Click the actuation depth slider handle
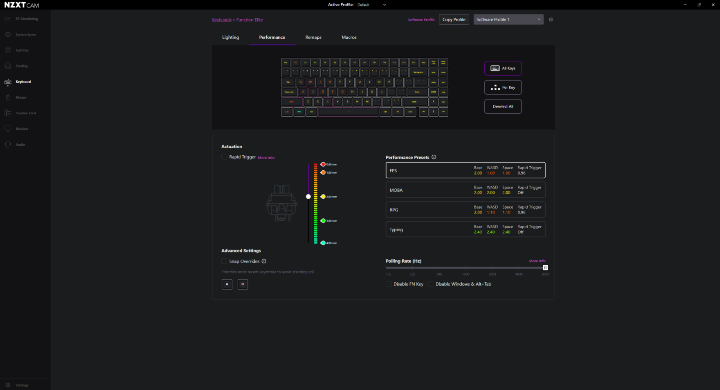This screenshot has height=390, width=720. pyautogui.click(x=308, y=197)
